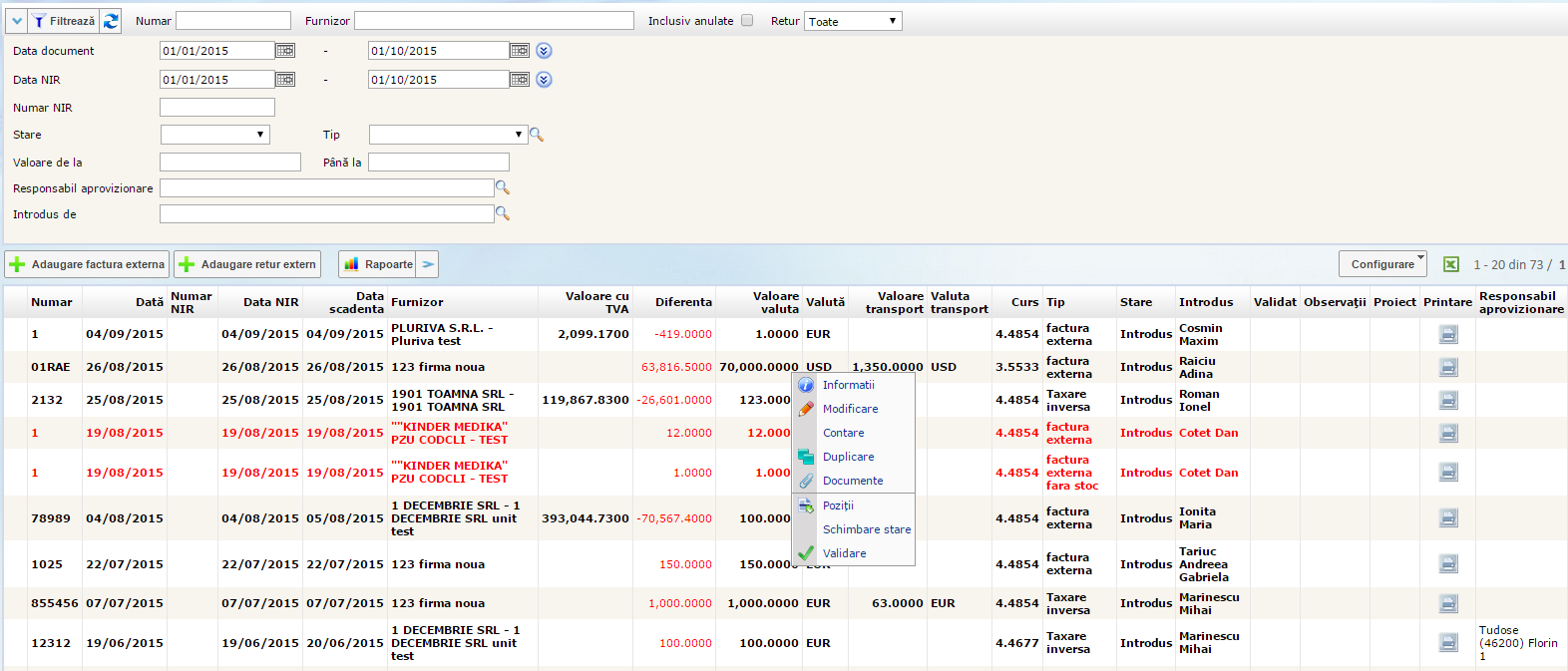This screenshot has height=671, width=1568.
Task: Expand the Data document date range options
Action: point(544,51)
